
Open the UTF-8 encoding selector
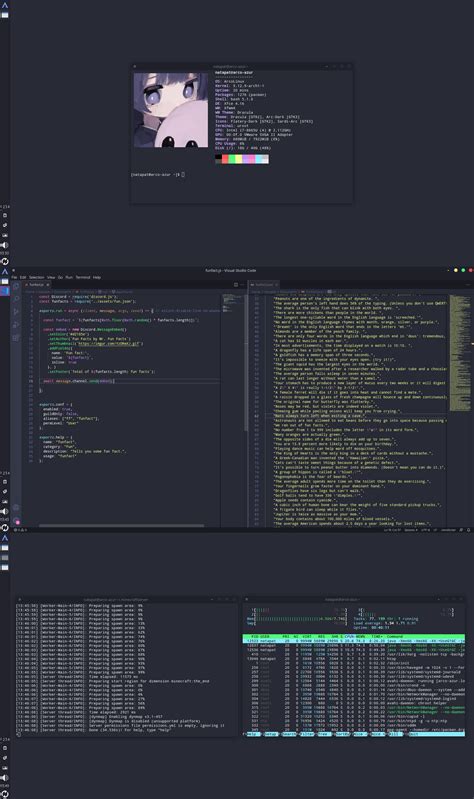point(425,530)
